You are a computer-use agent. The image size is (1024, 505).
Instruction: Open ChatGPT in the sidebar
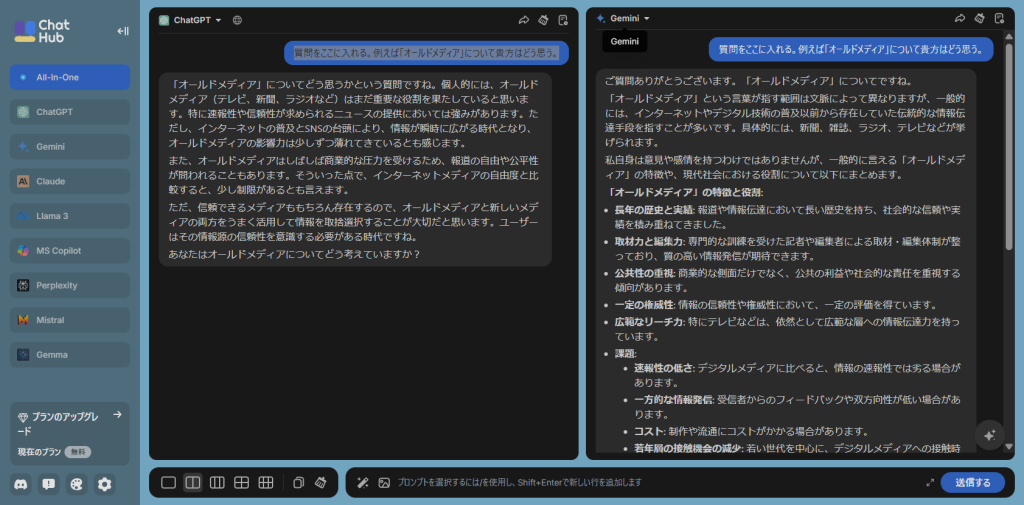click(x=70, y=112)
